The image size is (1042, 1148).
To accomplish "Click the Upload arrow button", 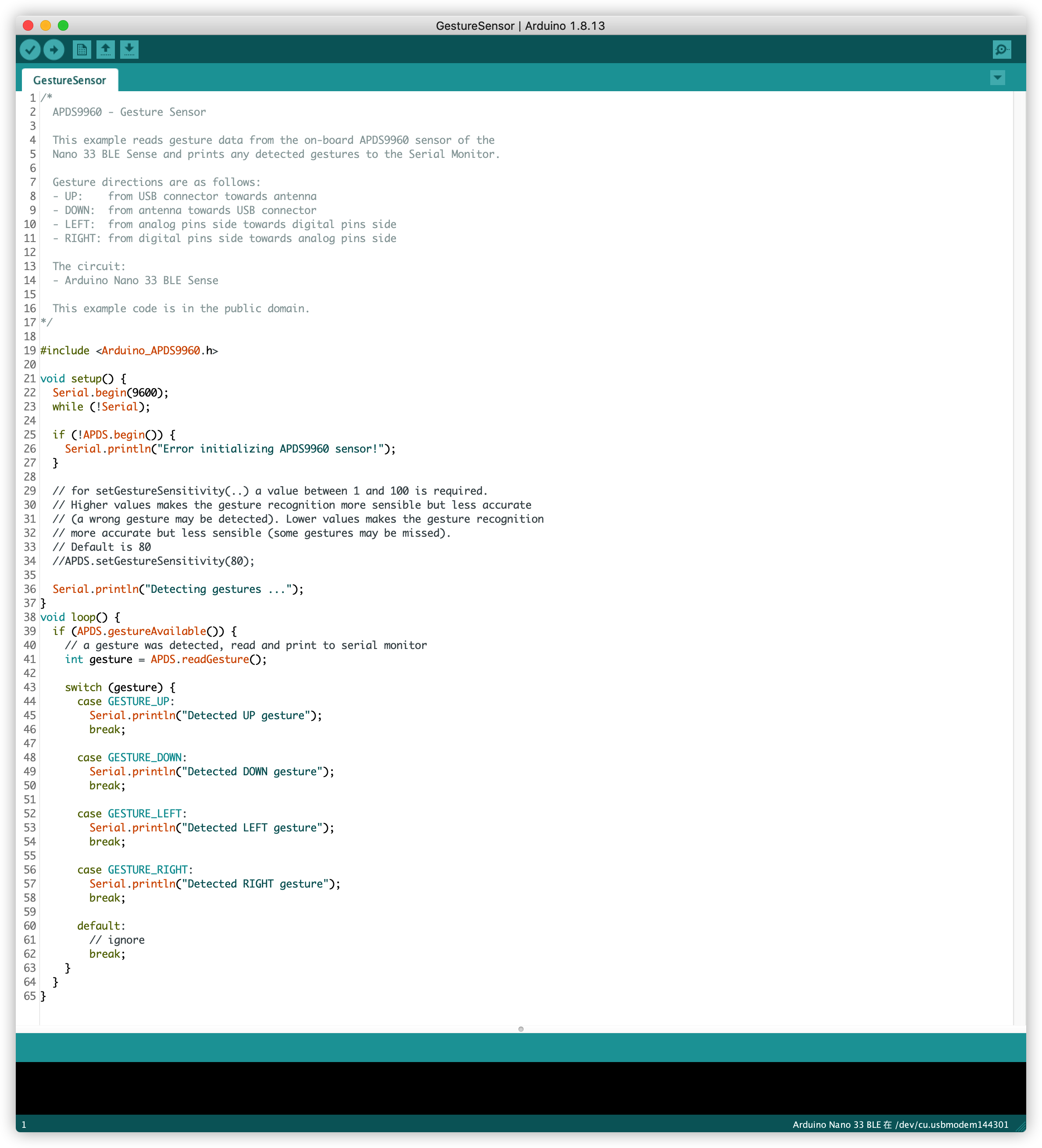I will (x=54, y=50).
